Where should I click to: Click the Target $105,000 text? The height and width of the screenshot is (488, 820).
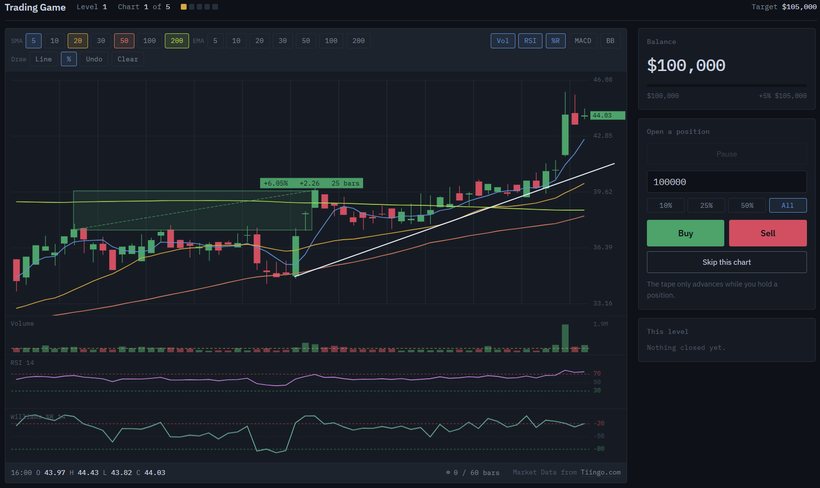(x=783, y=7)
